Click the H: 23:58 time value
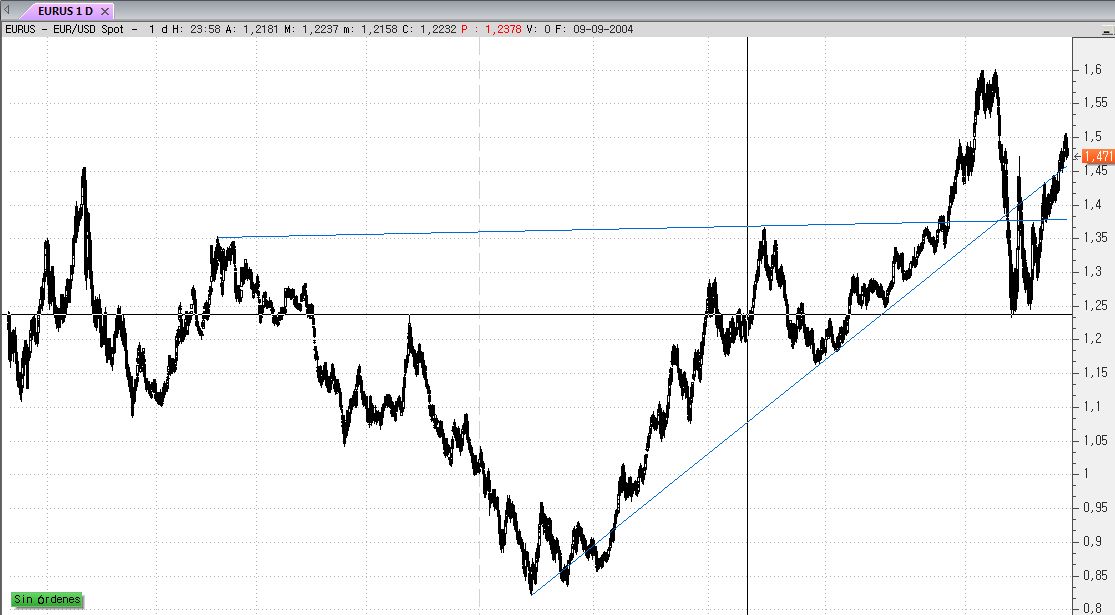This screenshot has height=615, width=1115. (196, 29)
